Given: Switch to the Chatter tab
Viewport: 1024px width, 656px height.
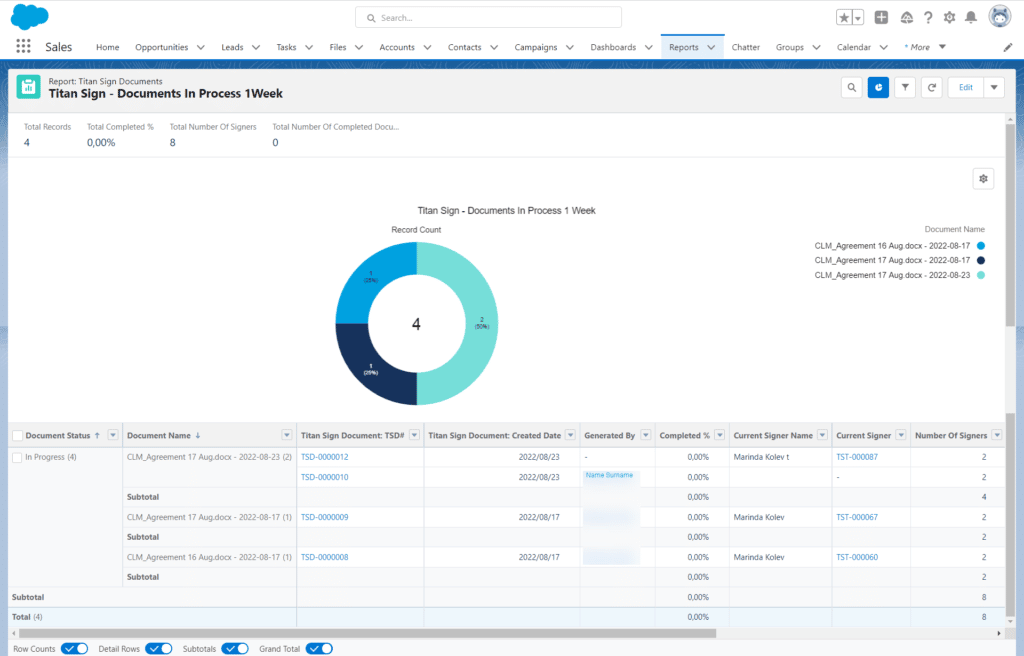Looking at the screenshot, I should (745, 47).
